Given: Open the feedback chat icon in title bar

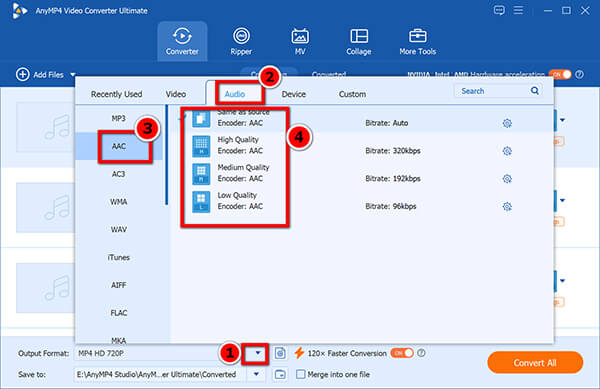Looking at the screenshot, I should point(499,10).
